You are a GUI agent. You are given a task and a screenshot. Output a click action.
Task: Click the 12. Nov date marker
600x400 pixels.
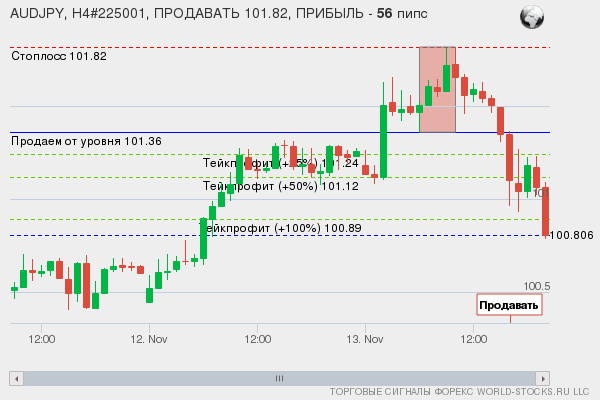click(x=148, y=338)
